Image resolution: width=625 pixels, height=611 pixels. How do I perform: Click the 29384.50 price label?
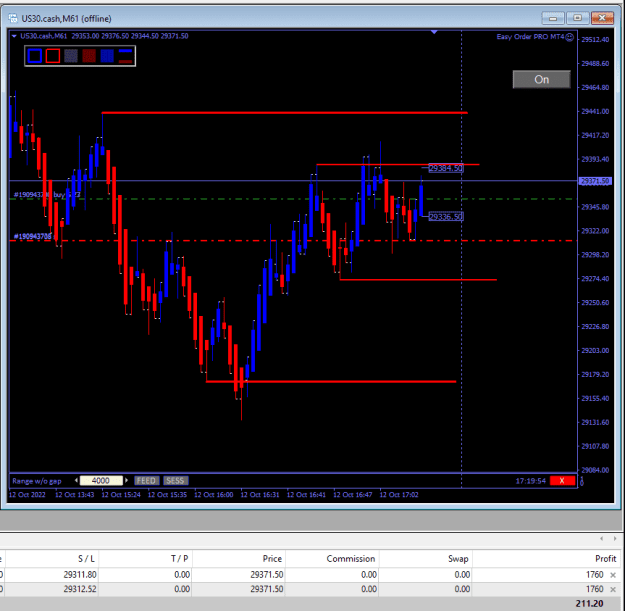click(446, 168)
